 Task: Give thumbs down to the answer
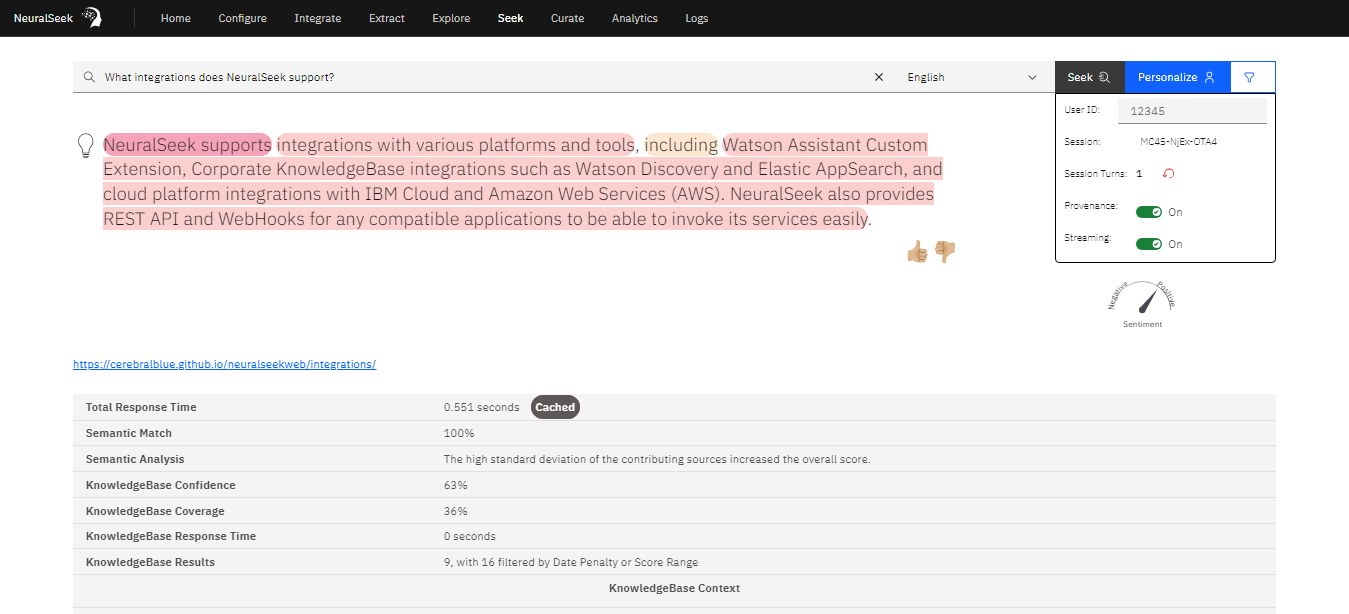[945, 252]
